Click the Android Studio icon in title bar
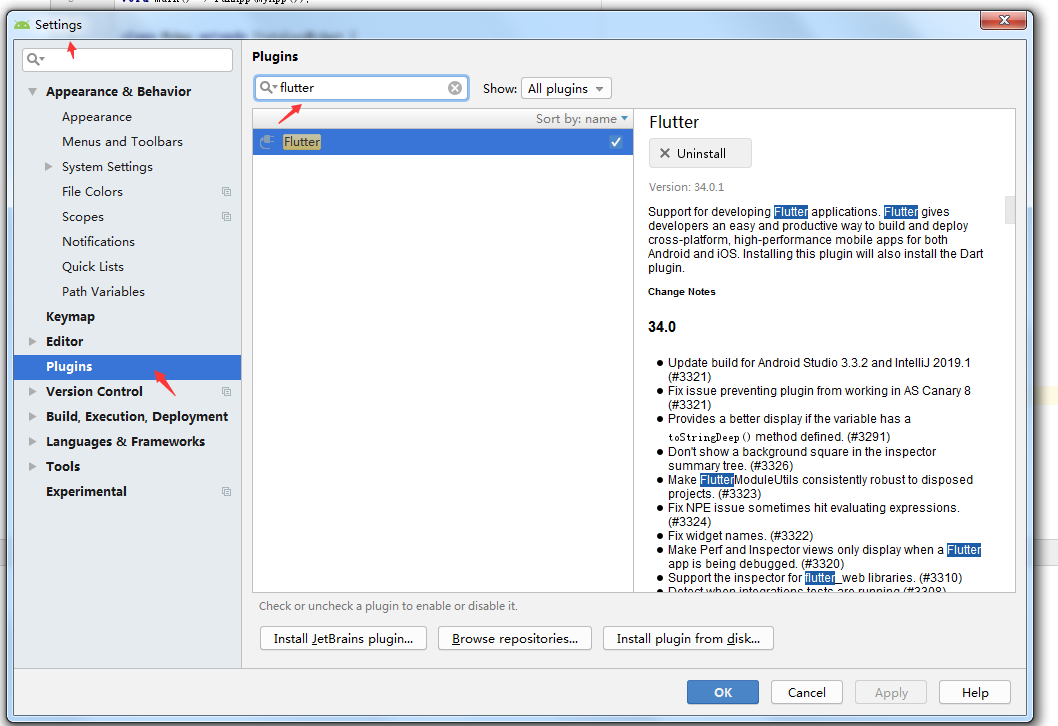Image resolution: width=1058 pixels, height=726 pixels. pos(22,25)
